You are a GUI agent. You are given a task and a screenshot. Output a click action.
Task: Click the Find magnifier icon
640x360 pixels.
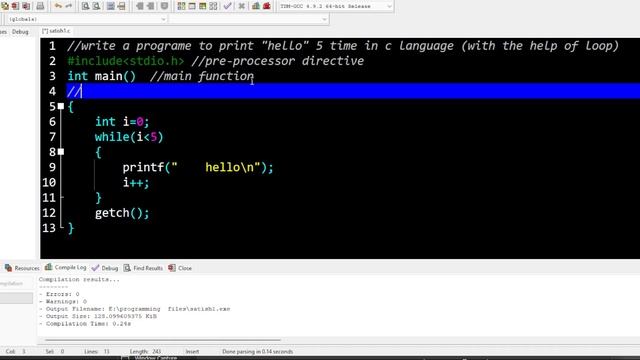click(x=85, y=6)
